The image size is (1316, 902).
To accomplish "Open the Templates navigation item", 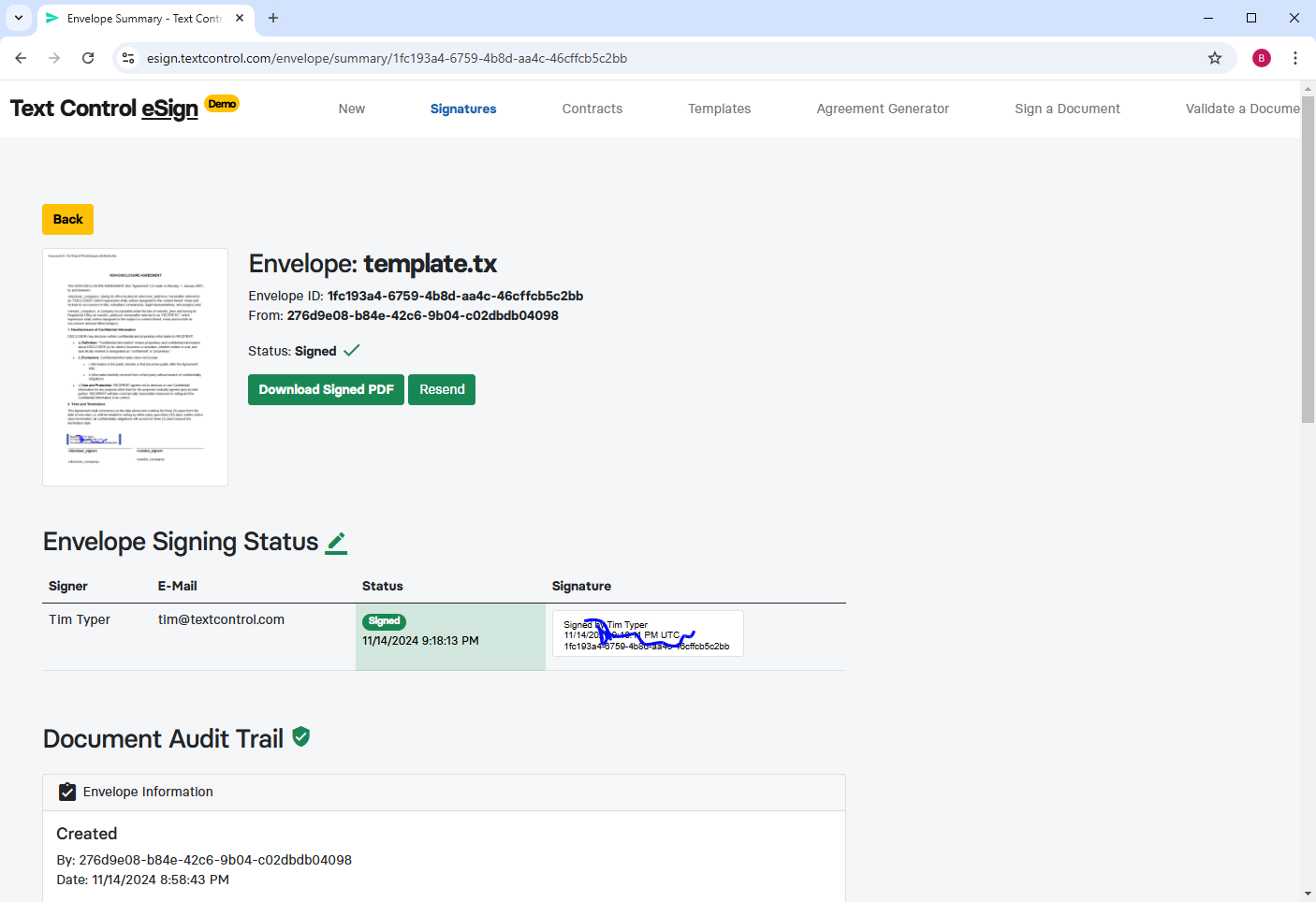I will click(720, 109).
